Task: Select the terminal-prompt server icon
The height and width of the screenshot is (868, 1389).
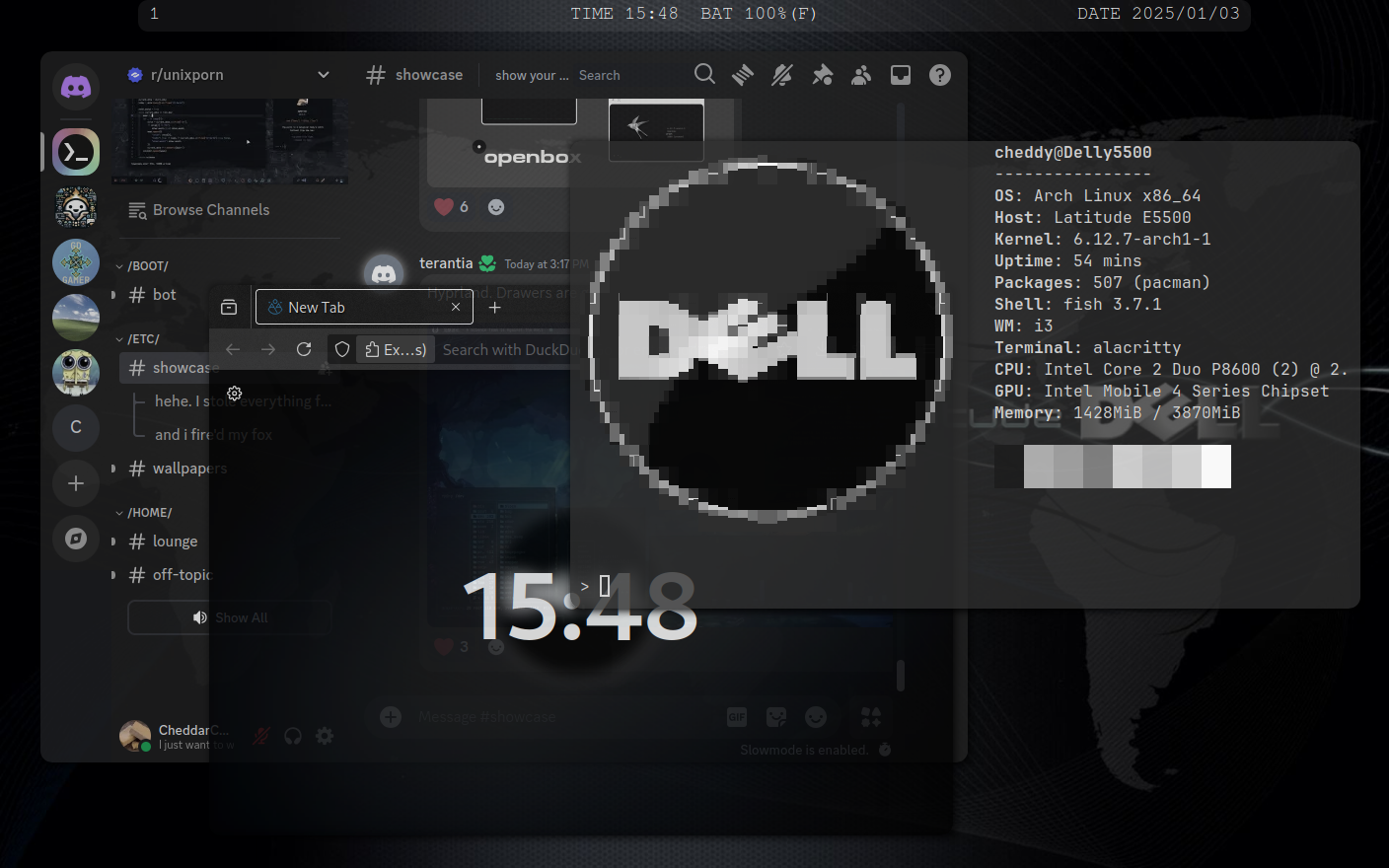Action: [76, 152]
